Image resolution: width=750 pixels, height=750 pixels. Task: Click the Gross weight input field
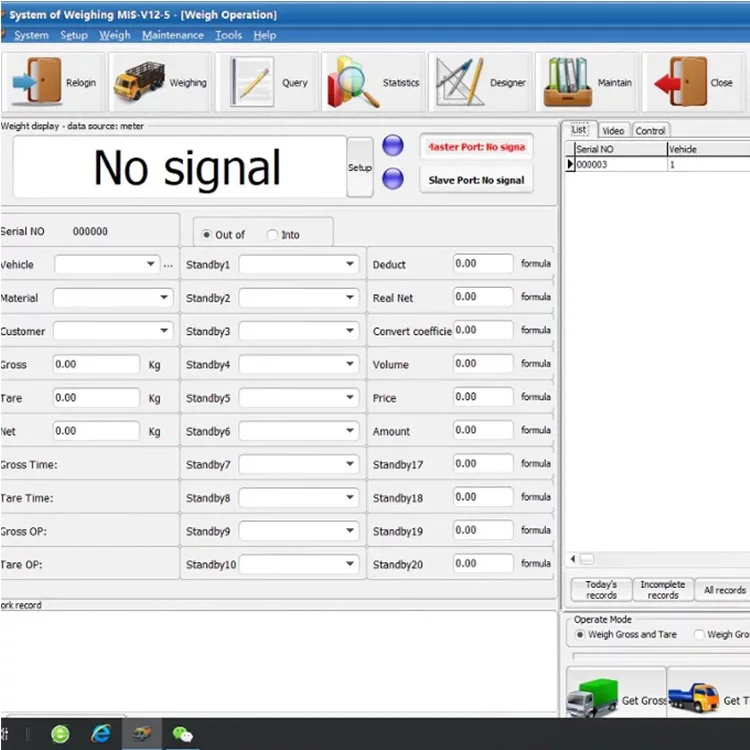point(96,365)
